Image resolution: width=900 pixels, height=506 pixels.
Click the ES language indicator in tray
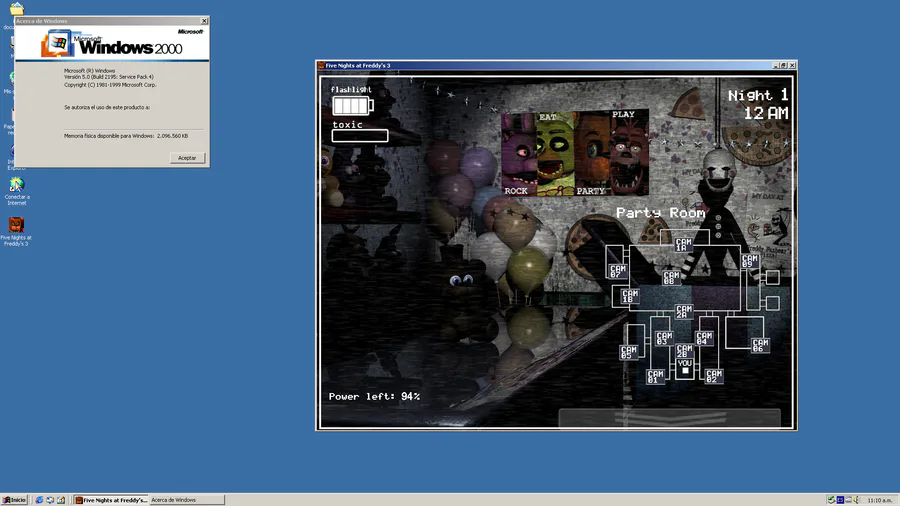click(x=840, y=500)
